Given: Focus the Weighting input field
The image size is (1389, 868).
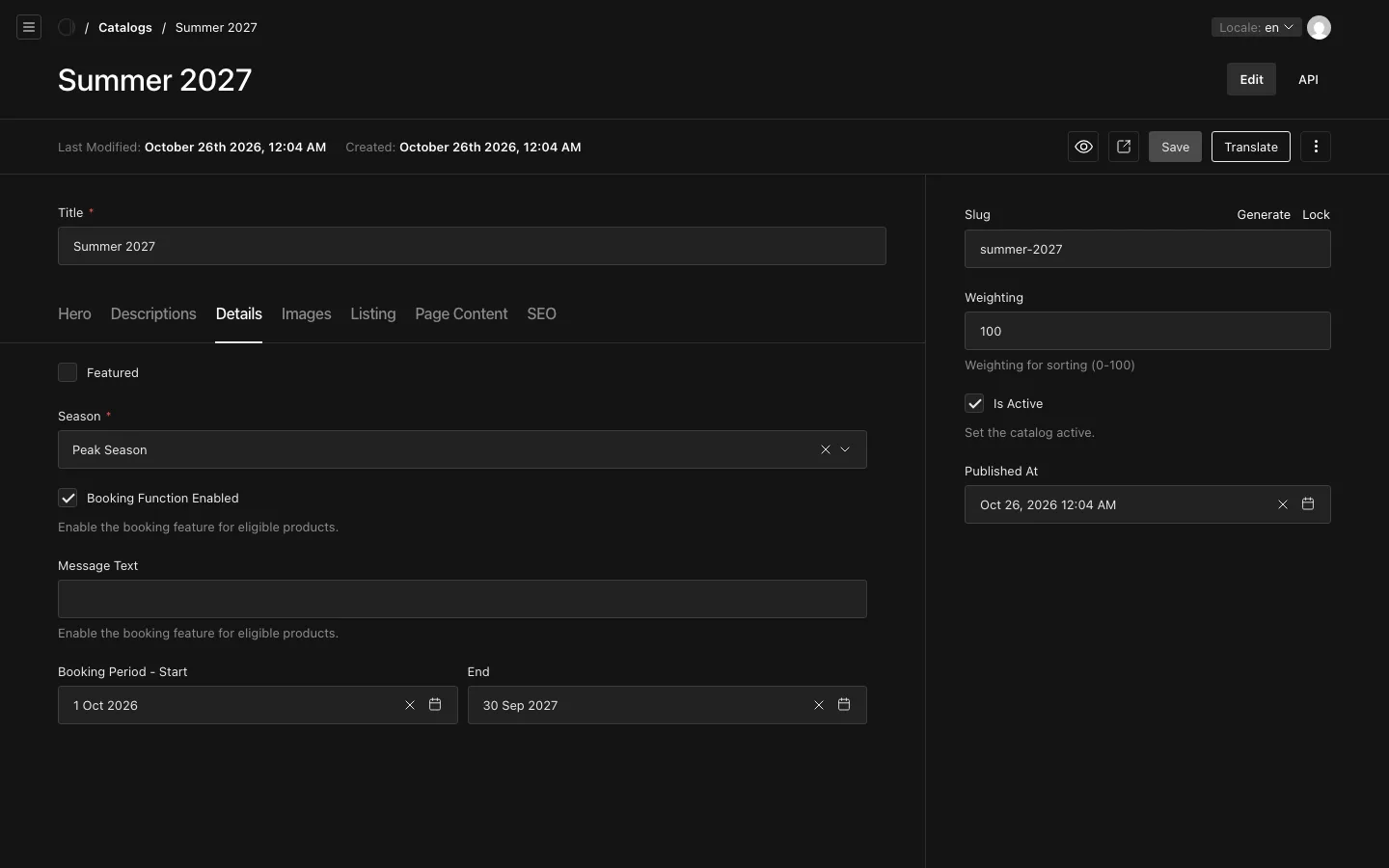Looking at the screenshot, I should [x=1148, y=331].
